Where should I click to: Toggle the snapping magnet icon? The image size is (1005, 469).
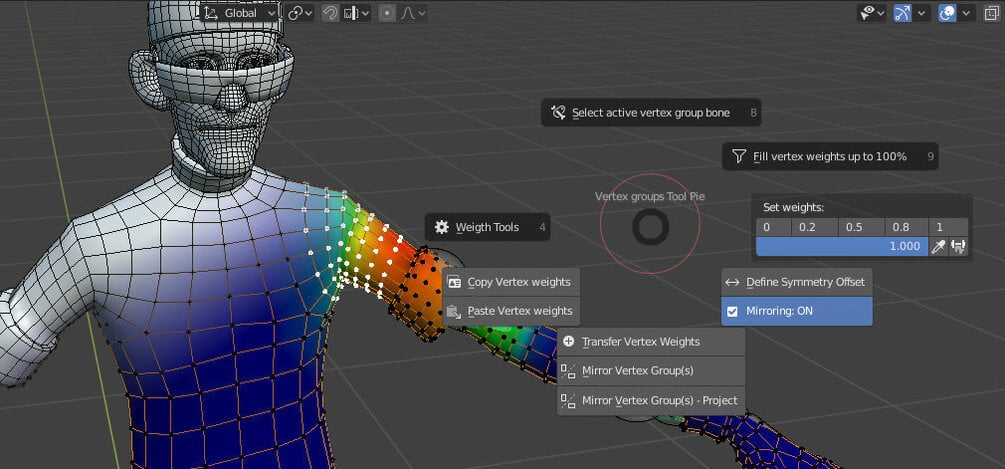[330, 13]
